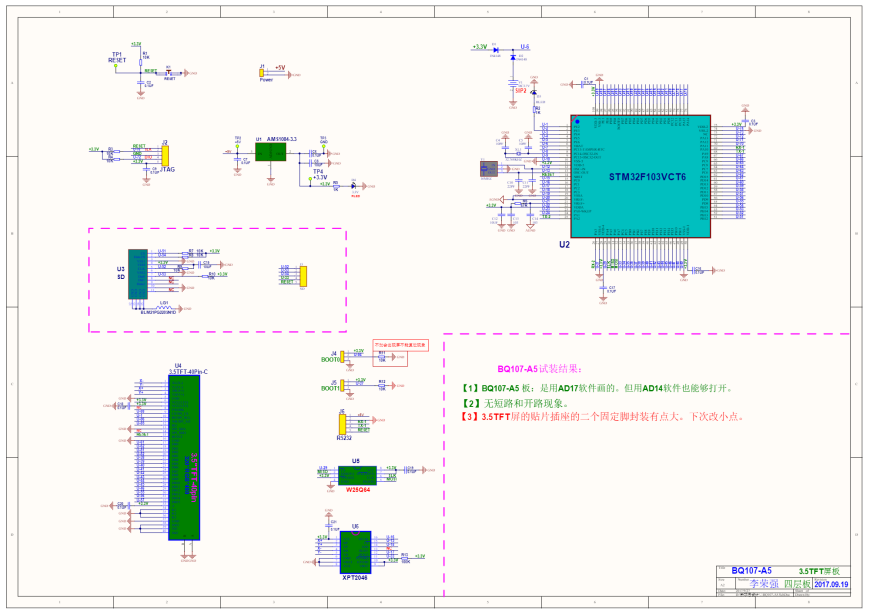Select the LG1 inductor symbol
The width and height of the screenshot is (870, 615).
click(165, 308)
